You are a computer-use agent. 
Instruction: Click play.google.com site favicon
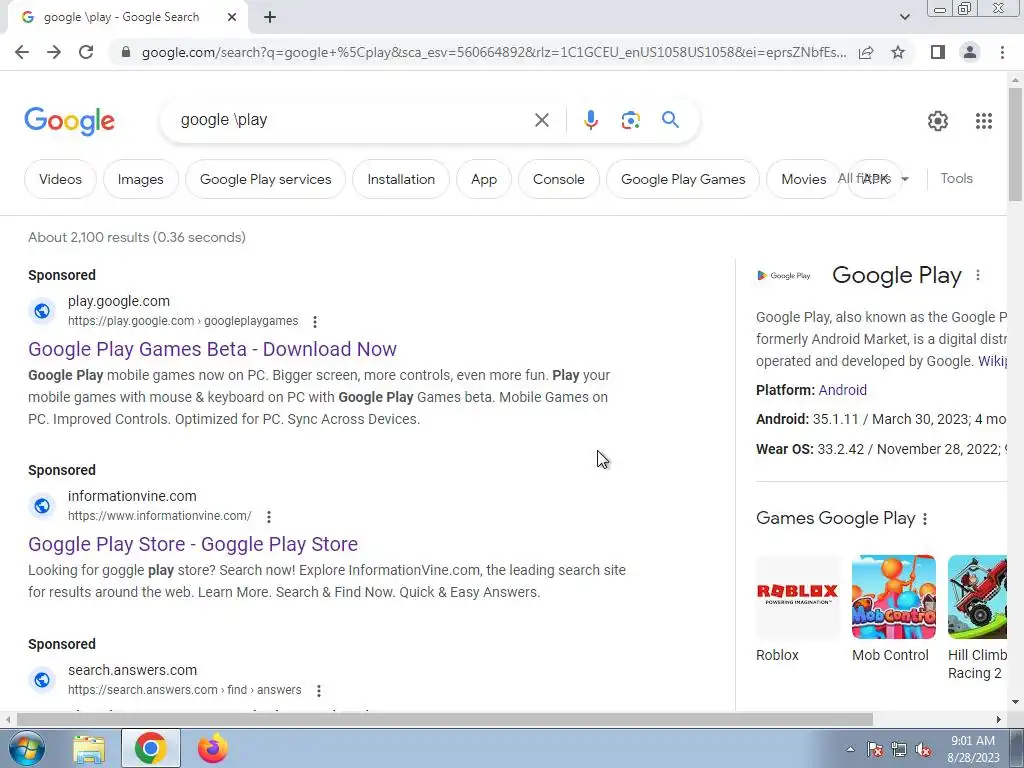pos(42,311)
